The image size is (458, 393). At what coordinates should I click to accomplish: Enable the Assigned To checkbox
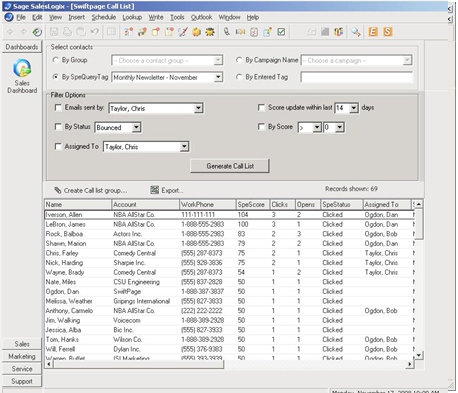(58, 146)
